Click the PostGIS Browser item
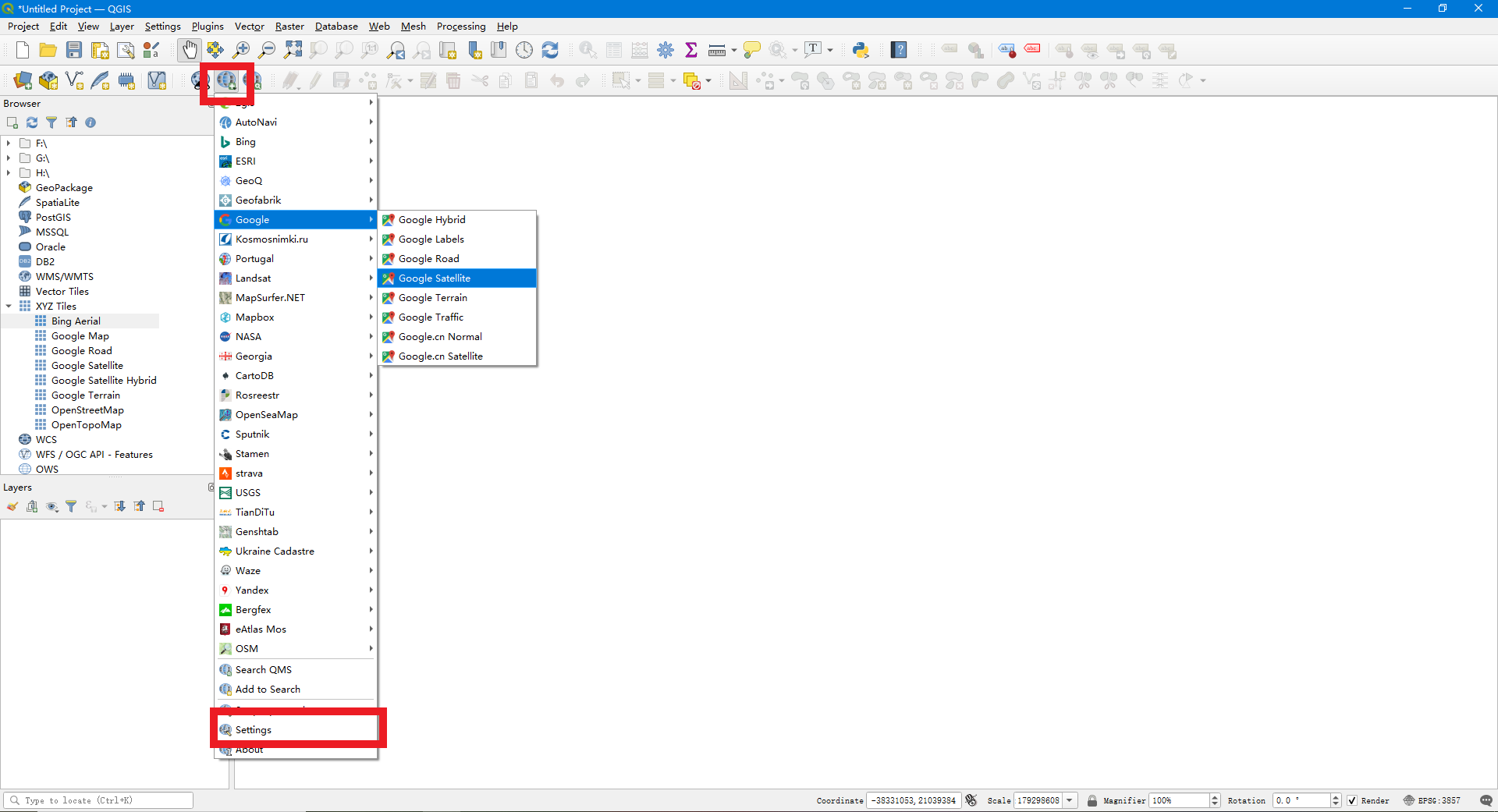This screenshot has height=812, width=1498. (53, 218)
